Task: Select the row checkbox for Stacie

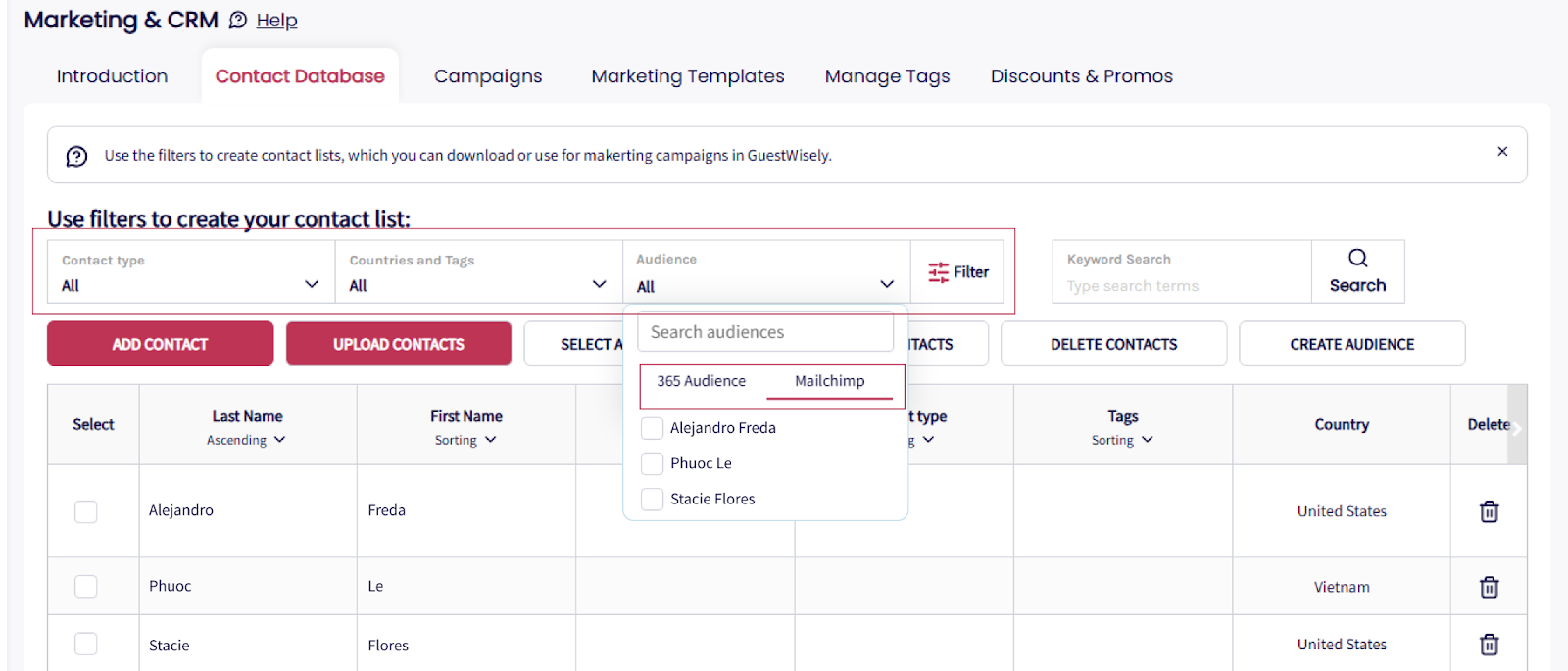Action: coord(86,644)
